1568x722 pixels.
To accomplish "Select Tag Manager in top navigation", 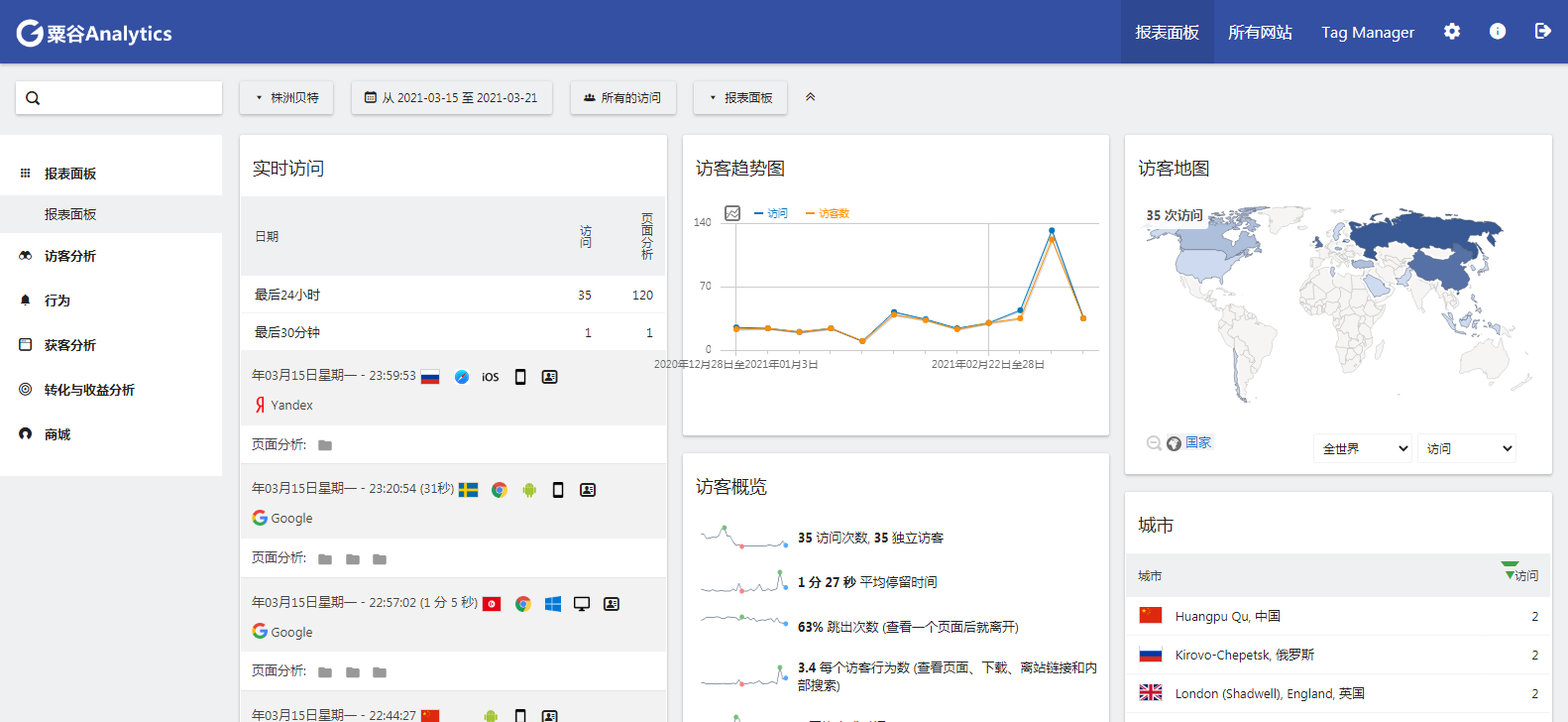I will point(1368,32).
